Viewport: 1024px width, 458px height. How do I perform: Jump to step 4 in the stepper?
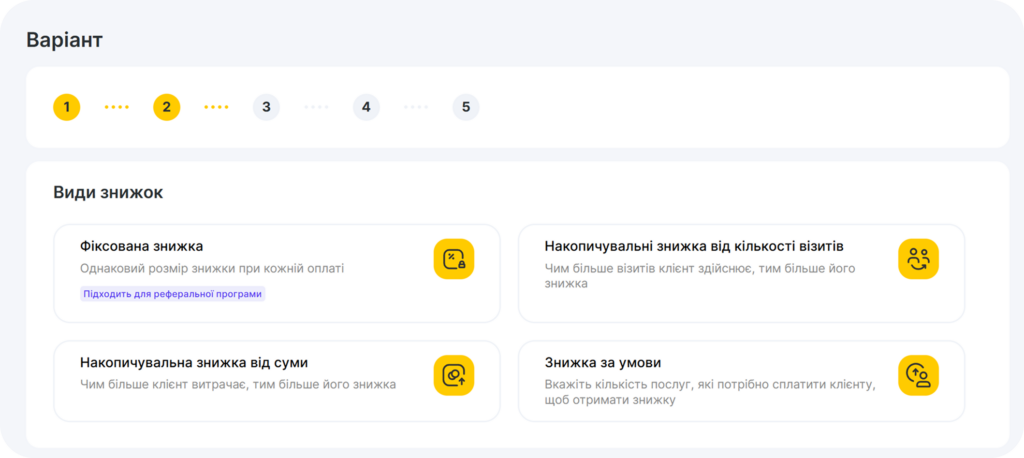(366, 107)
